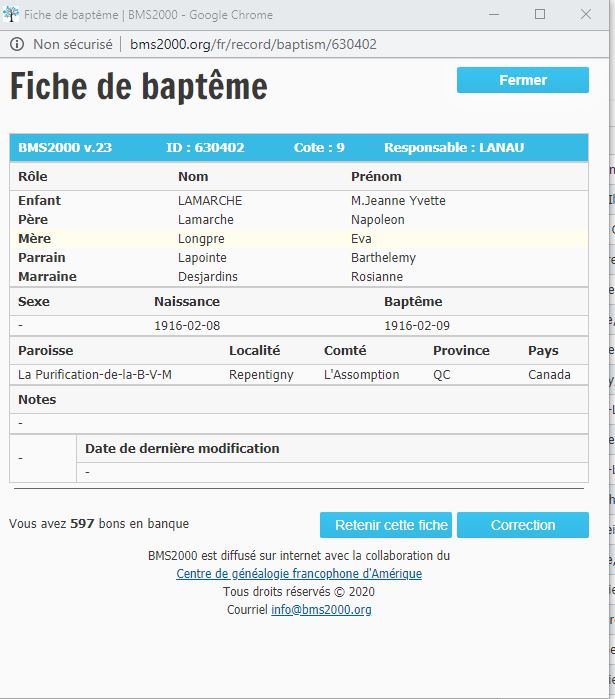Select the URL bms2000.org/fr/record/baptism/630402
This screenshot has width=615, height=699.
(x=253, y=44)
